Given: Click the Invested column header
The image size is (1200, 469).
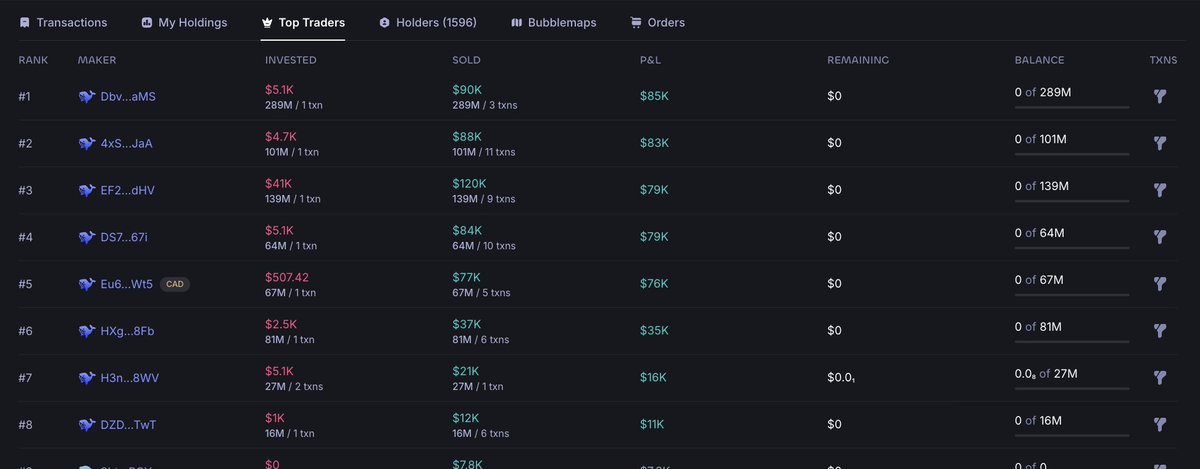Looking at the screenshot, I should [x=290, y=60].
